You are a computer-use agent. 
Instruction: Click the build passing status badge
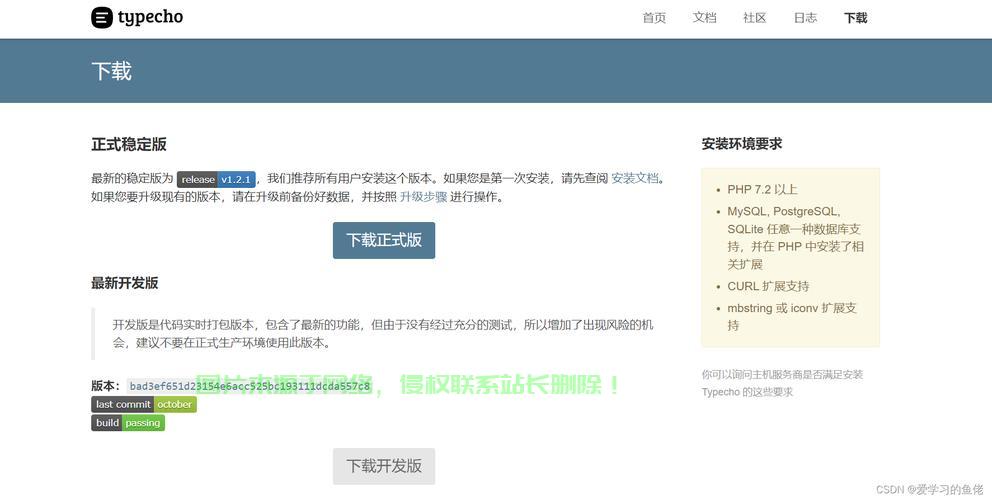click(128, 423)
